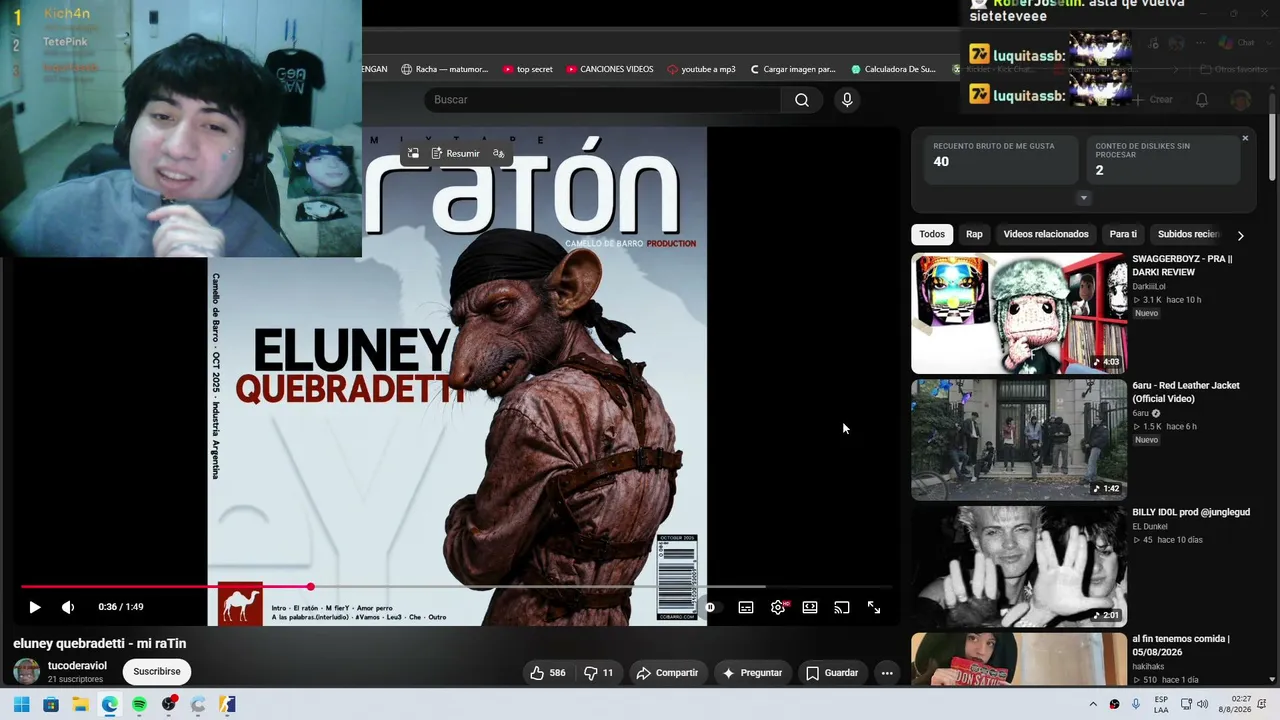The height and width of the screenshot is (720, 1280).
Task: Open the Cargar imagen par... bookmark
Action: pos(792,69)
